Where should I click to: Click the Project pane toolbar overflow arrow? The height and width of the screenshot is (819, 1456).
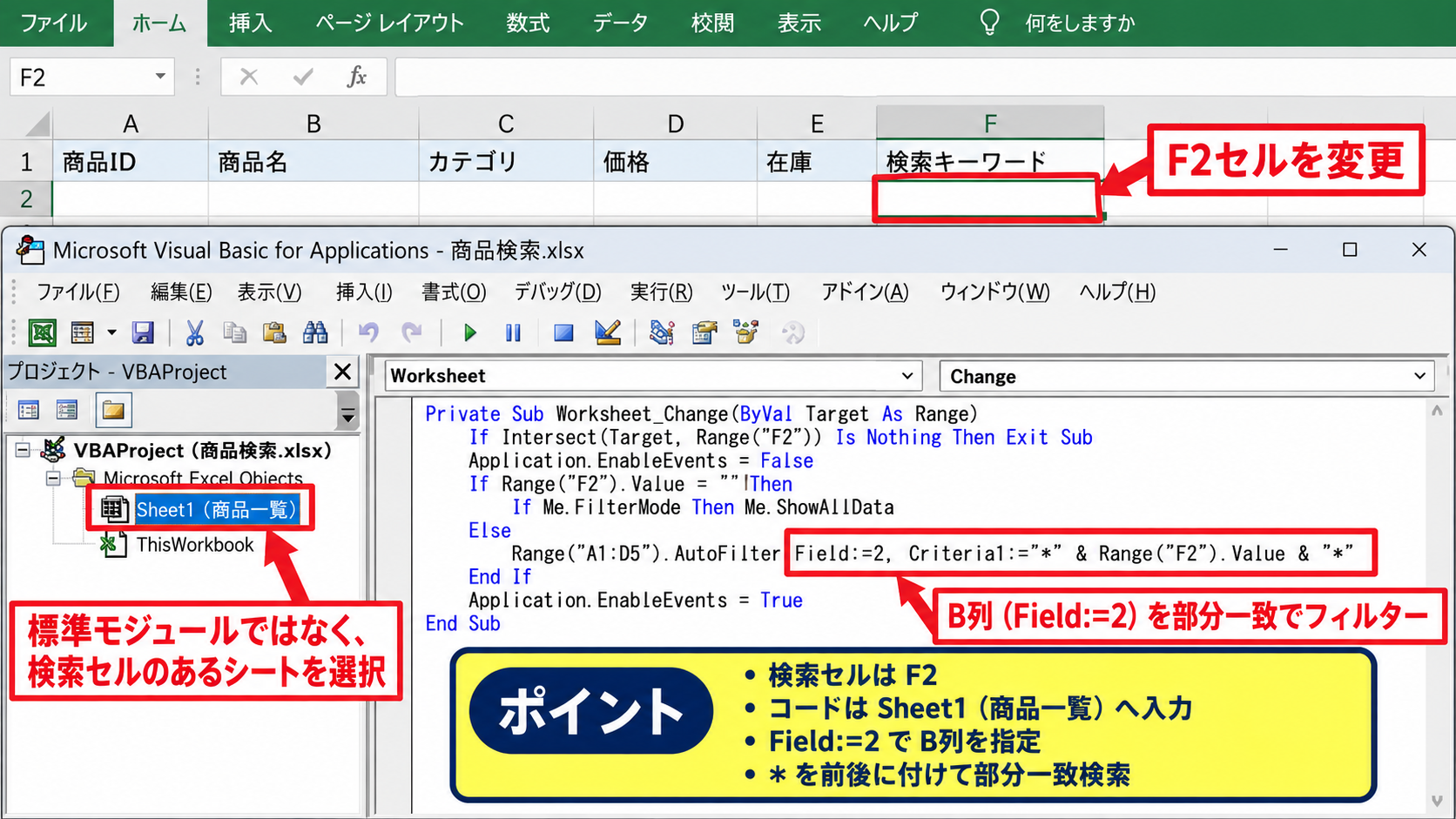coord(347,412)
